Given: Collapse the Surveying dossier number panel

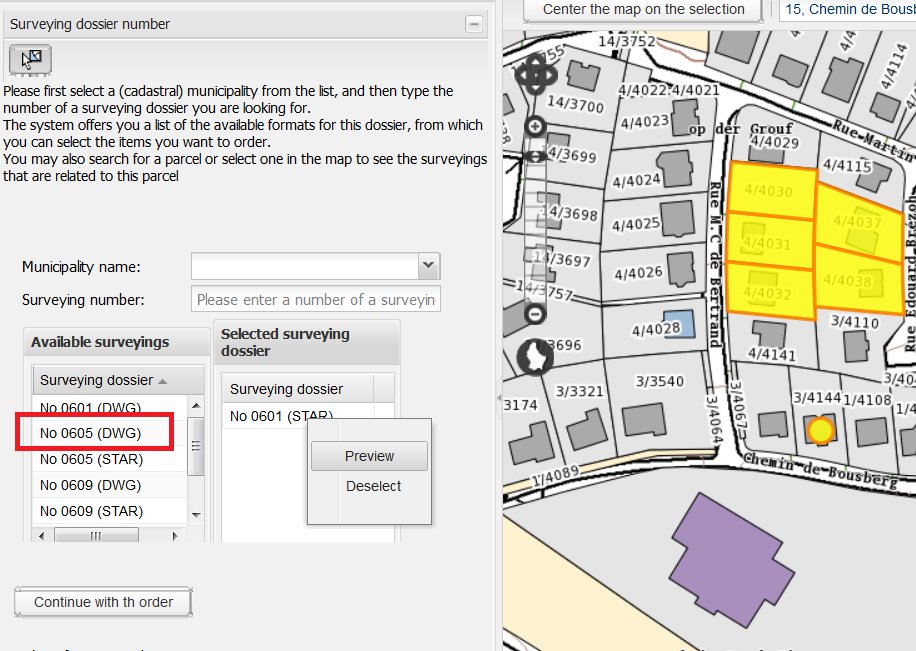Looking at the screenshot, I should [x=474, y=24].
